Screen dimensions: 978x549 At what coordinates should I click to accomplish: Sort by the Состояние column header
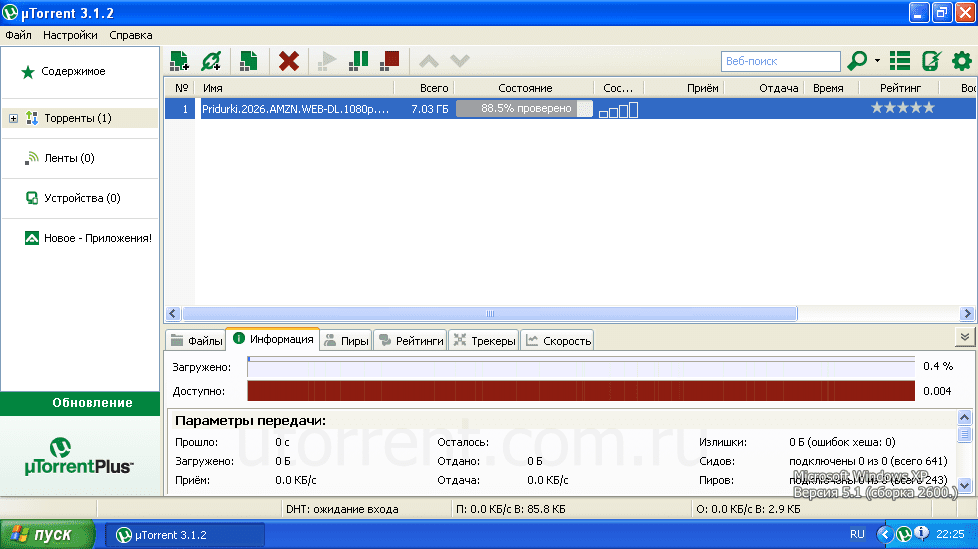(524, 88)
